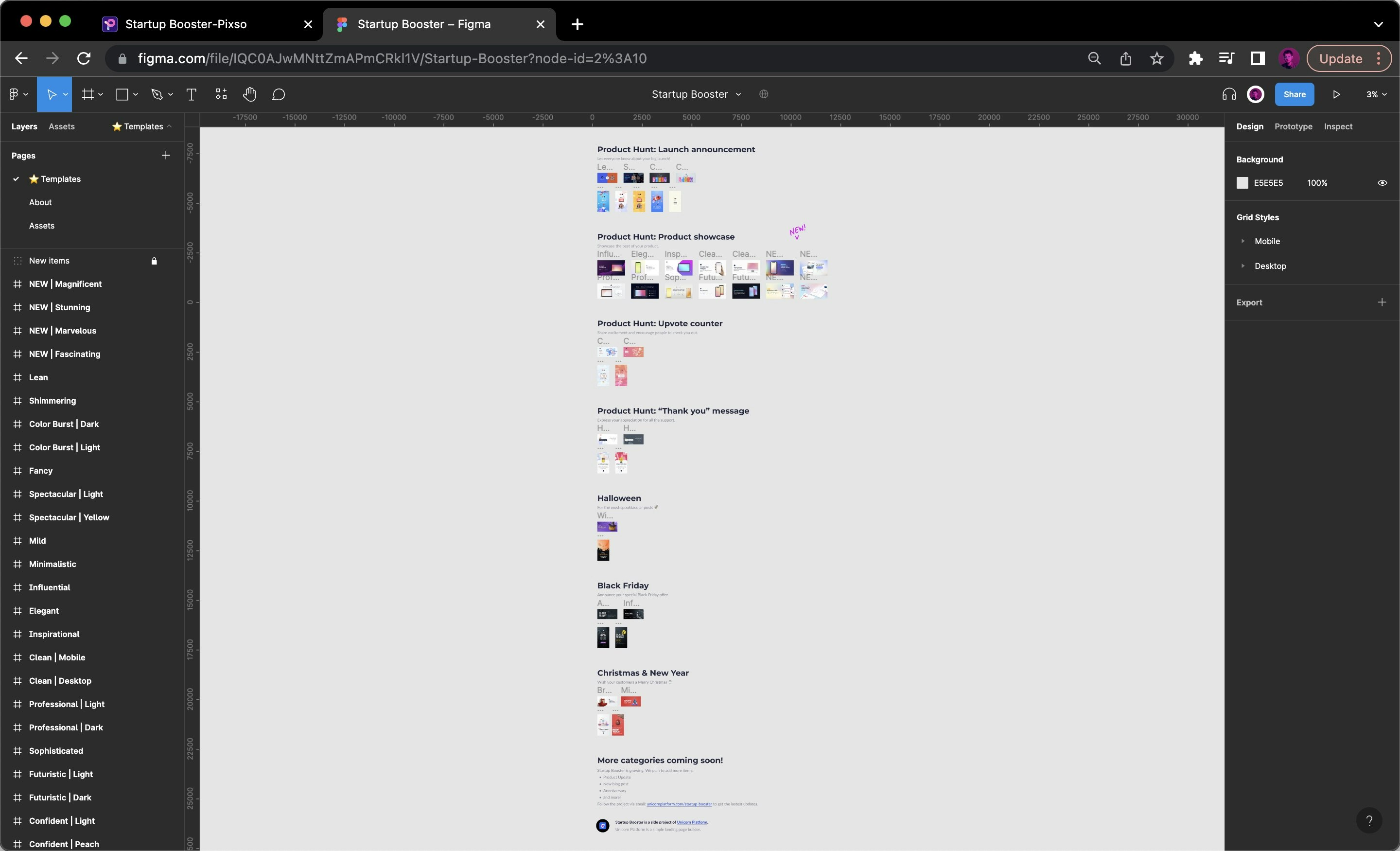Select the Text tool in toolbar

pos(191,94)
